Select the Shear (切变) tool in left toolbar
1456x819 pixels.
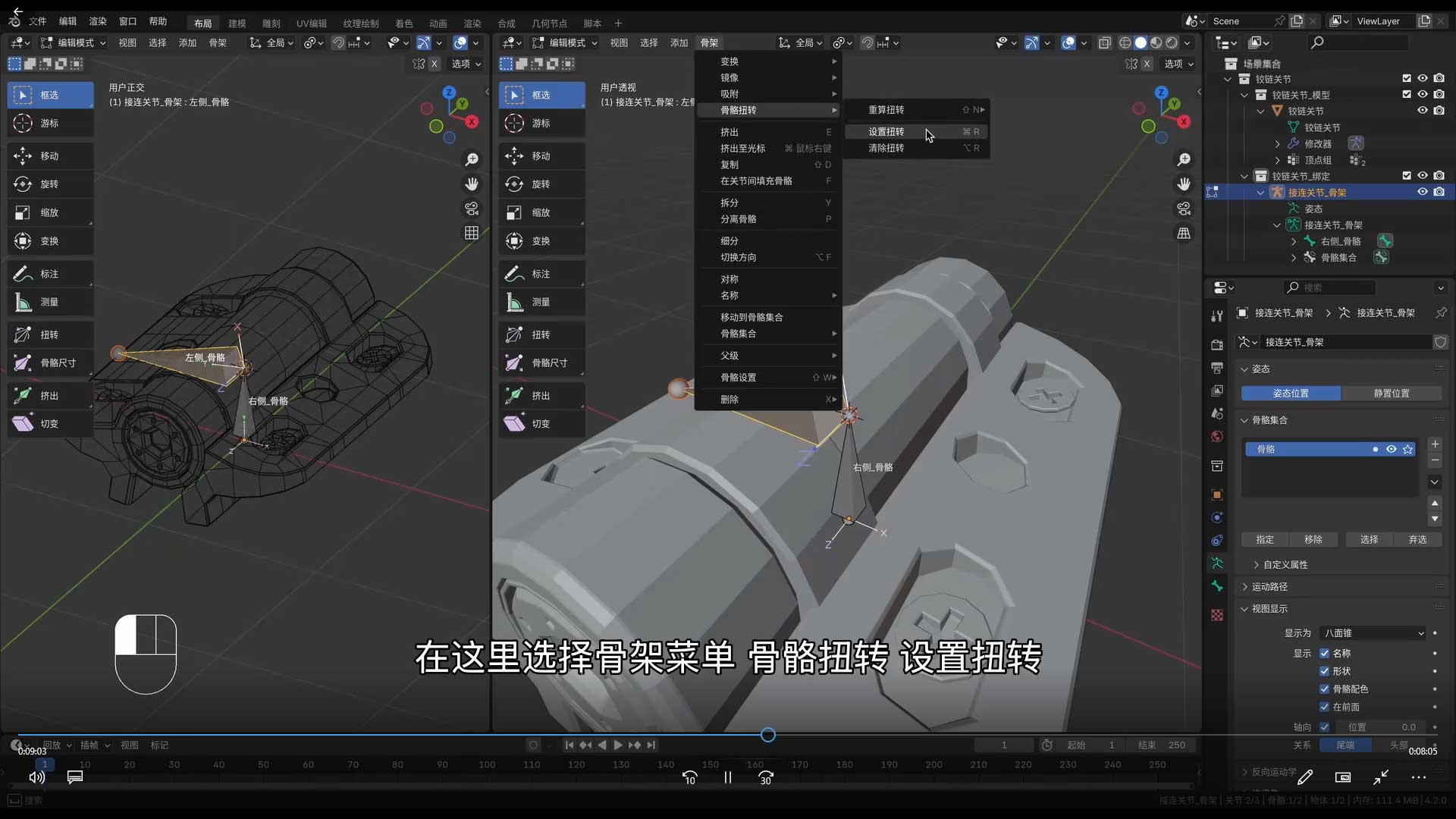[49, 424]
